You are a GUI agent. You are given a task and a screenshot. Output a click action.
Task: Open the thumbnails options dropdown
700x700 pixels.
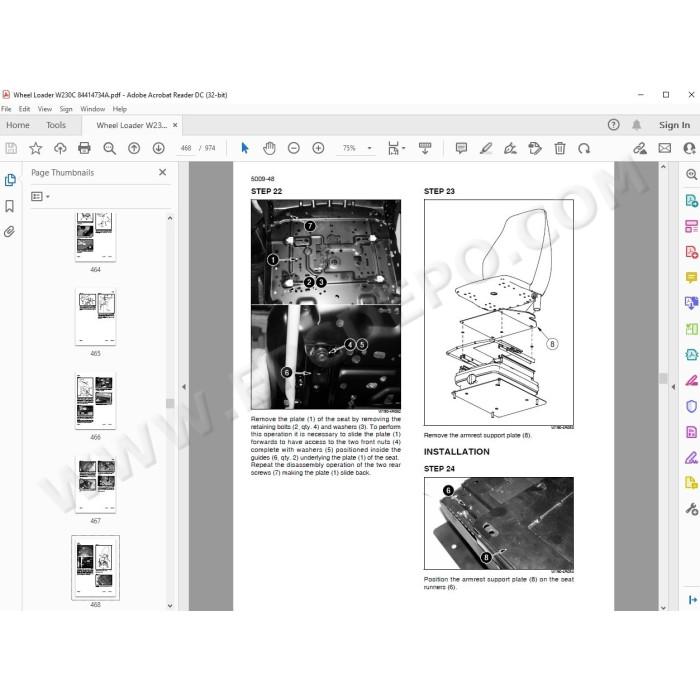click(40, 196)
